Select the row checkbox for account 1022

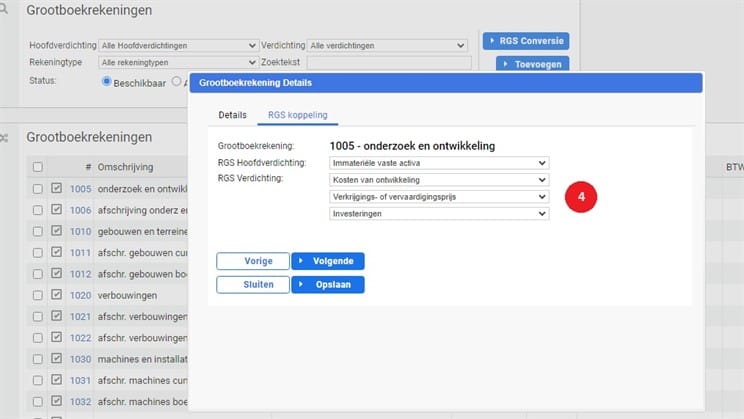point(37,338)
